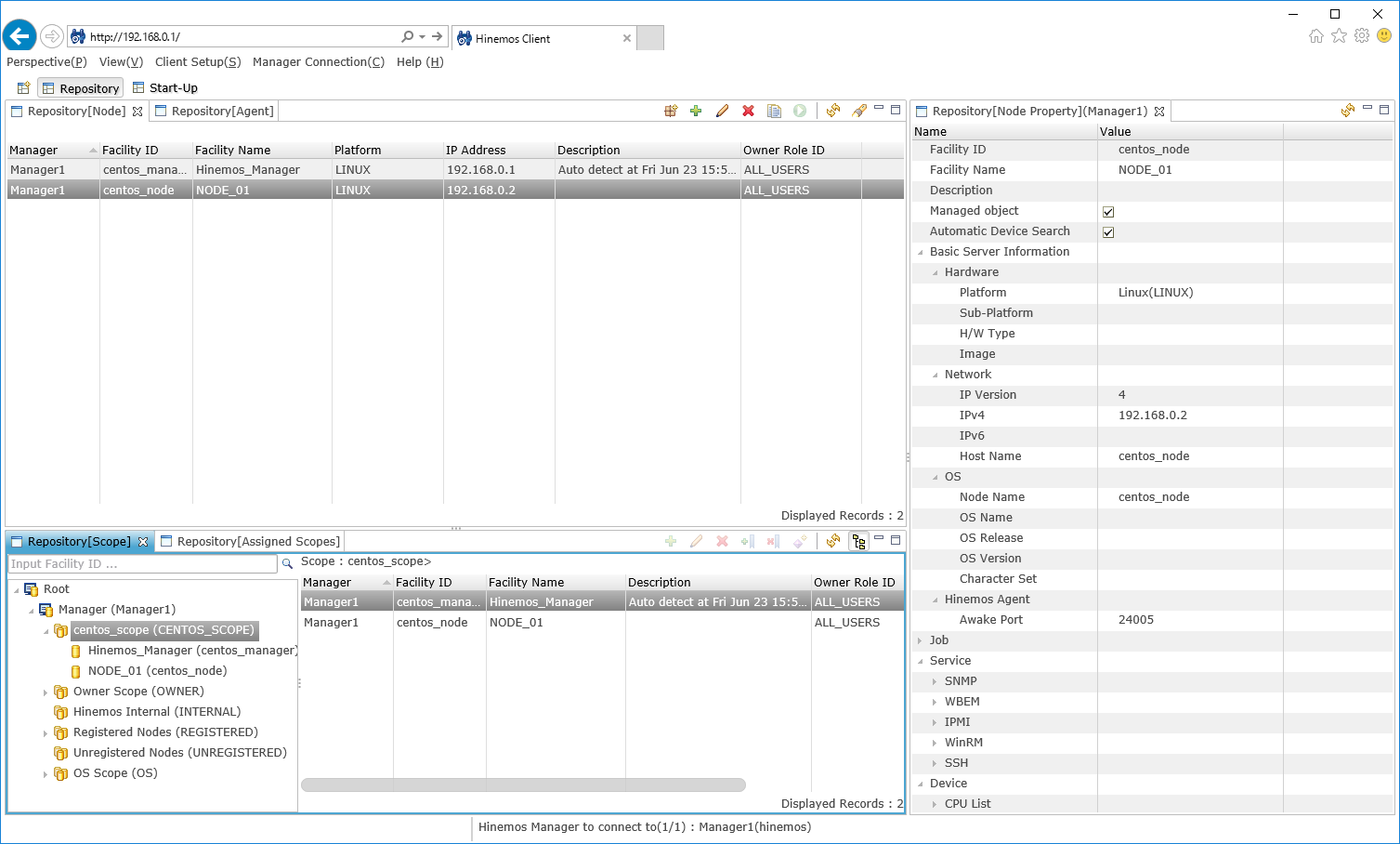The width and height of the screenshot is (1400, 844).
Task: Click the Owner Role ID header in node list
Action: click(801, 150)
